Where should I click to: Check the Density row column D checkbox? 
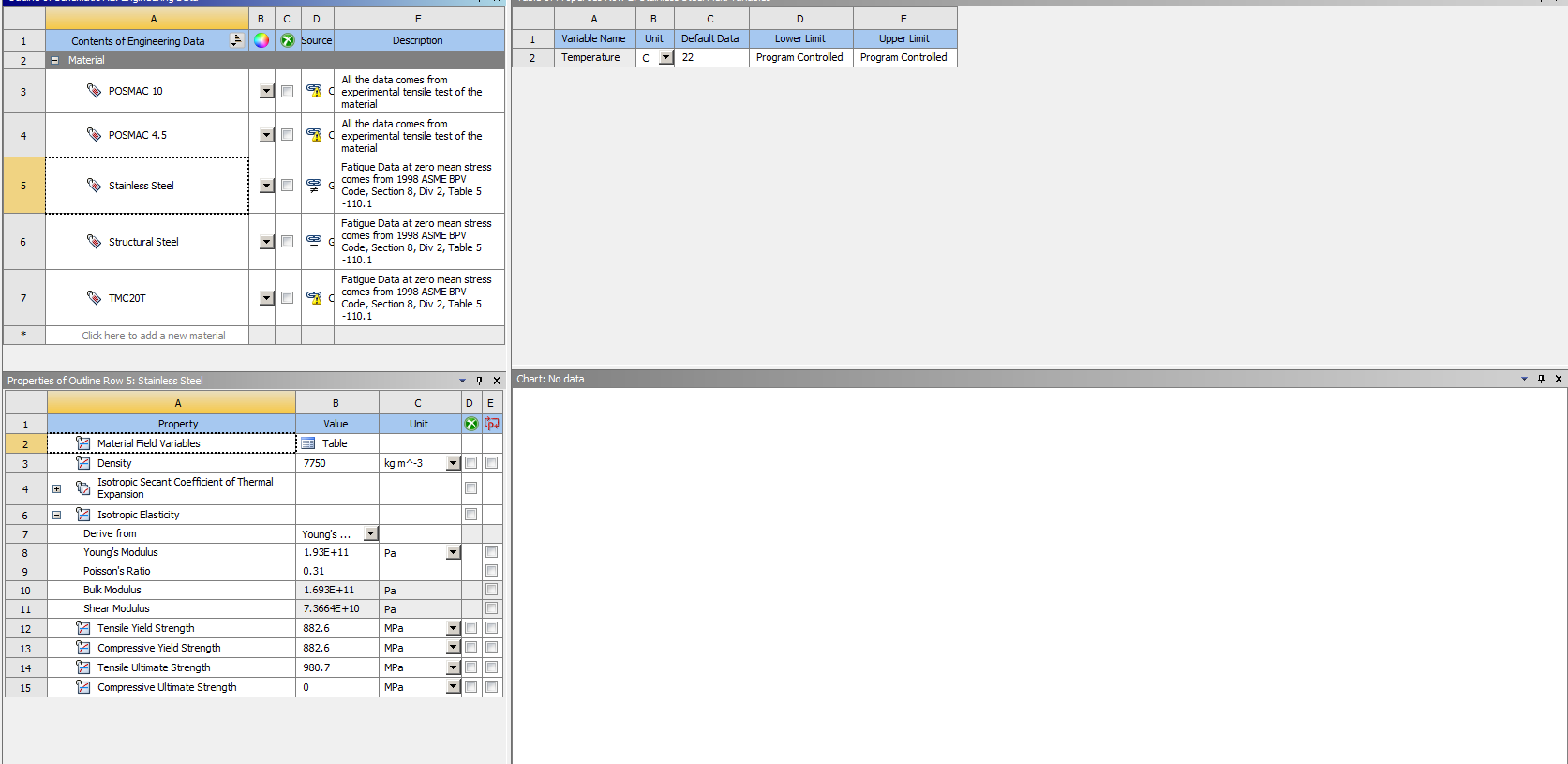(470, 463)
